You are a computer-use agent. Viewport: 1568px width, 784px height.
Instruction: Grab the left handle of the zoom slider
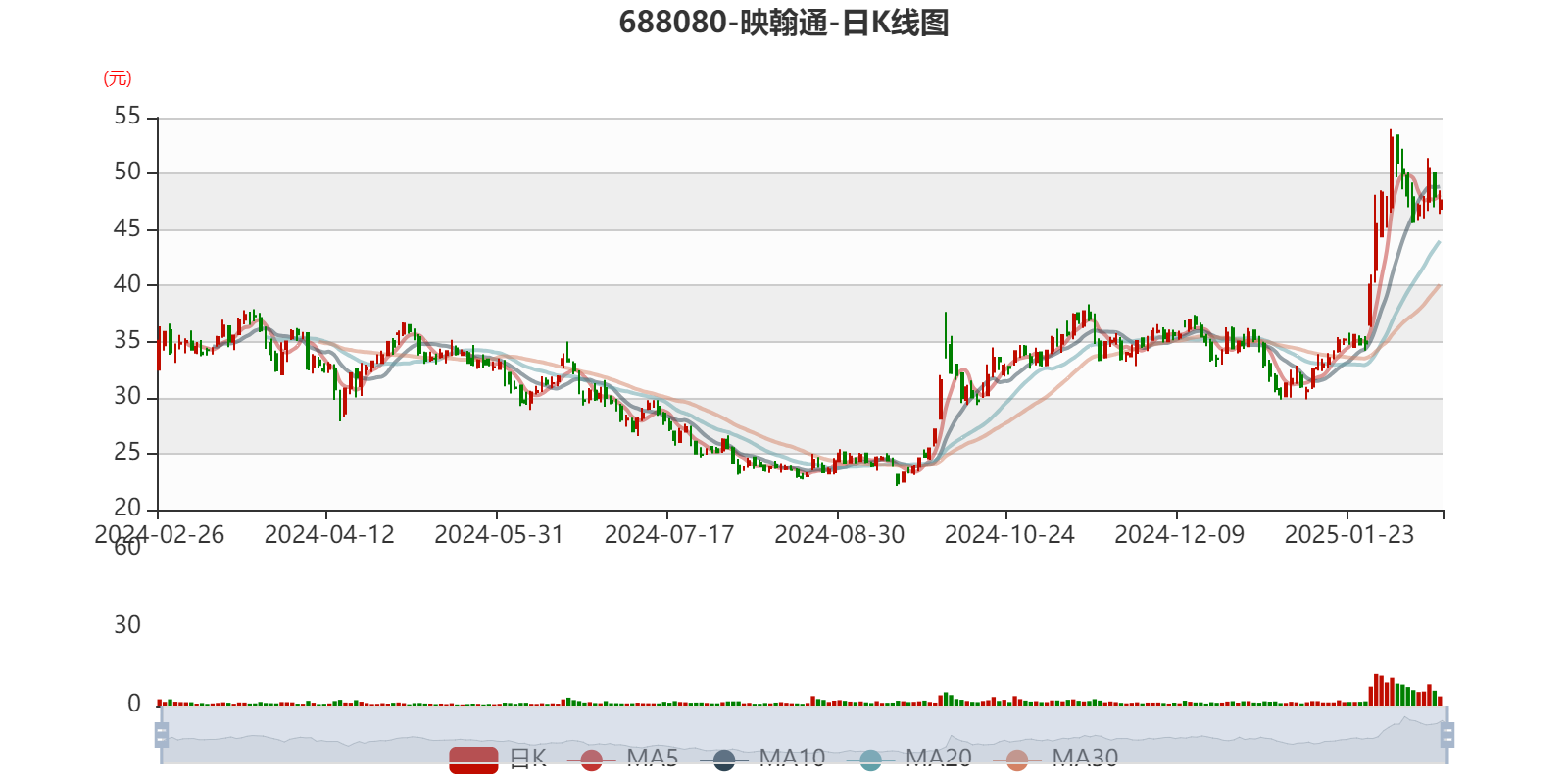[x=162, y=735]
